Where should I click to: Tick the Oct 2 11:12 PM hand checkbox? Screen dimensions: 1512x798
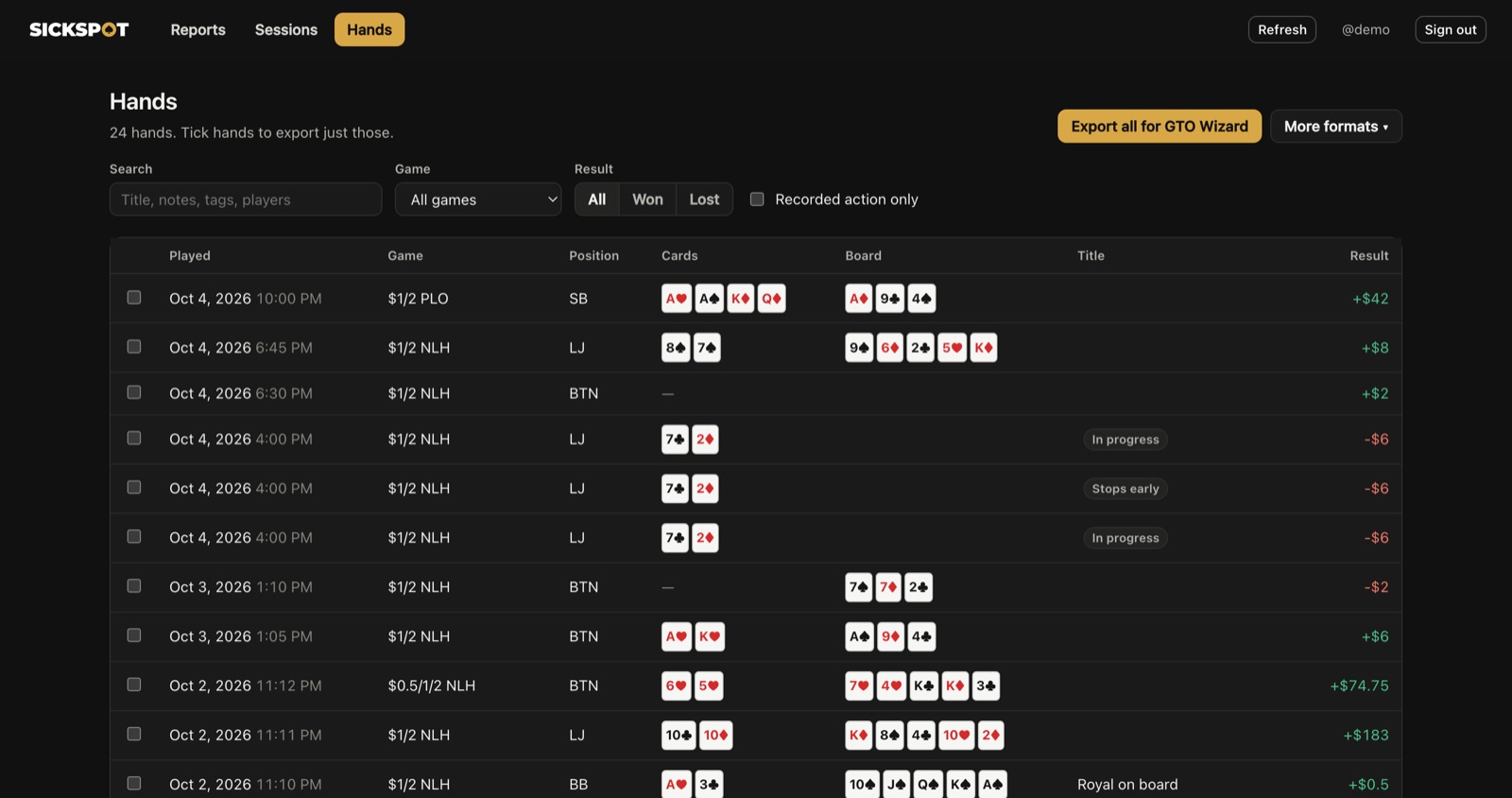pyautogui.click(x=134, y=684)
